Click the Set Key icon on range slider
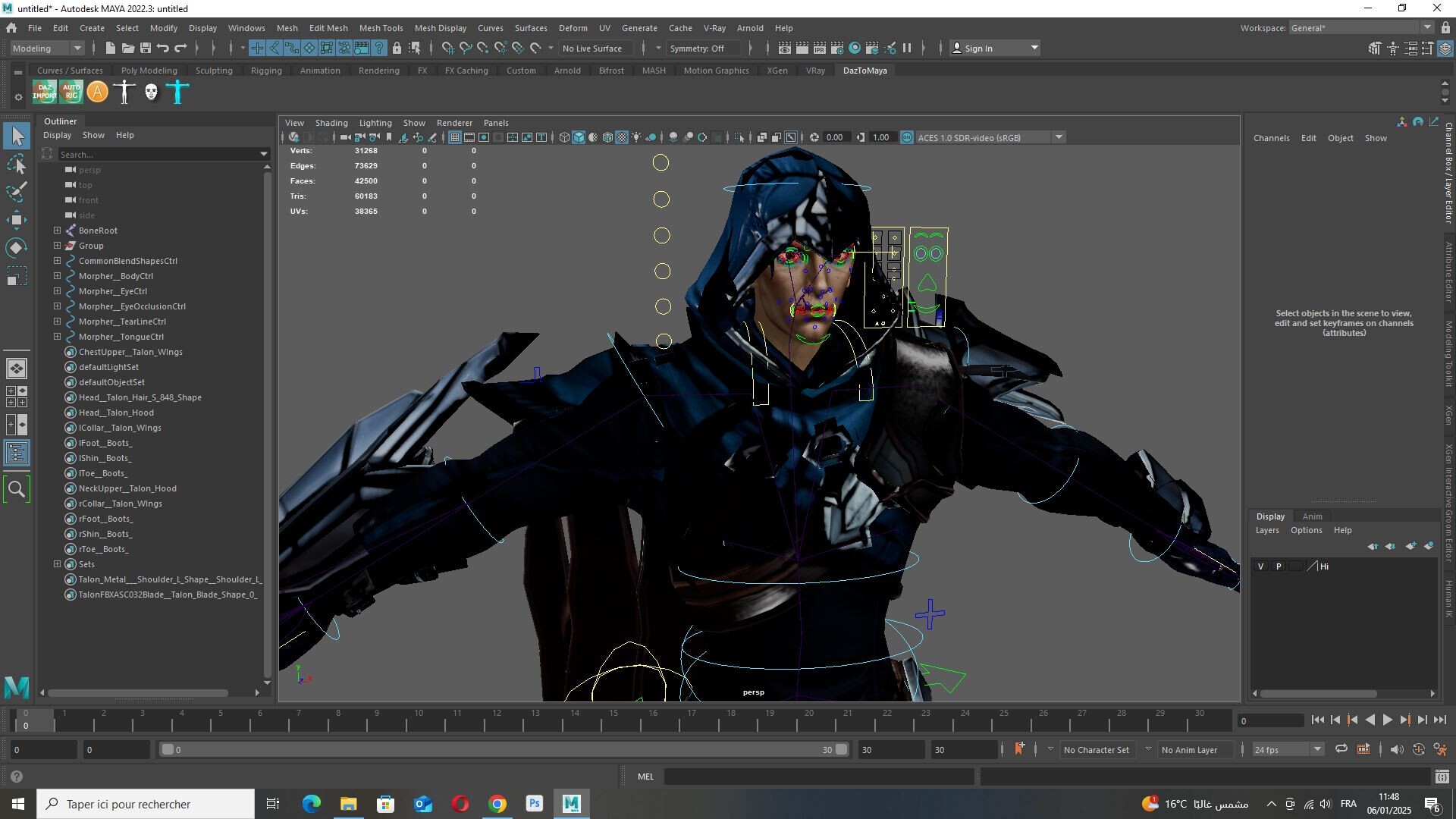The image size is (1456, 819). tap(1019, 749)
